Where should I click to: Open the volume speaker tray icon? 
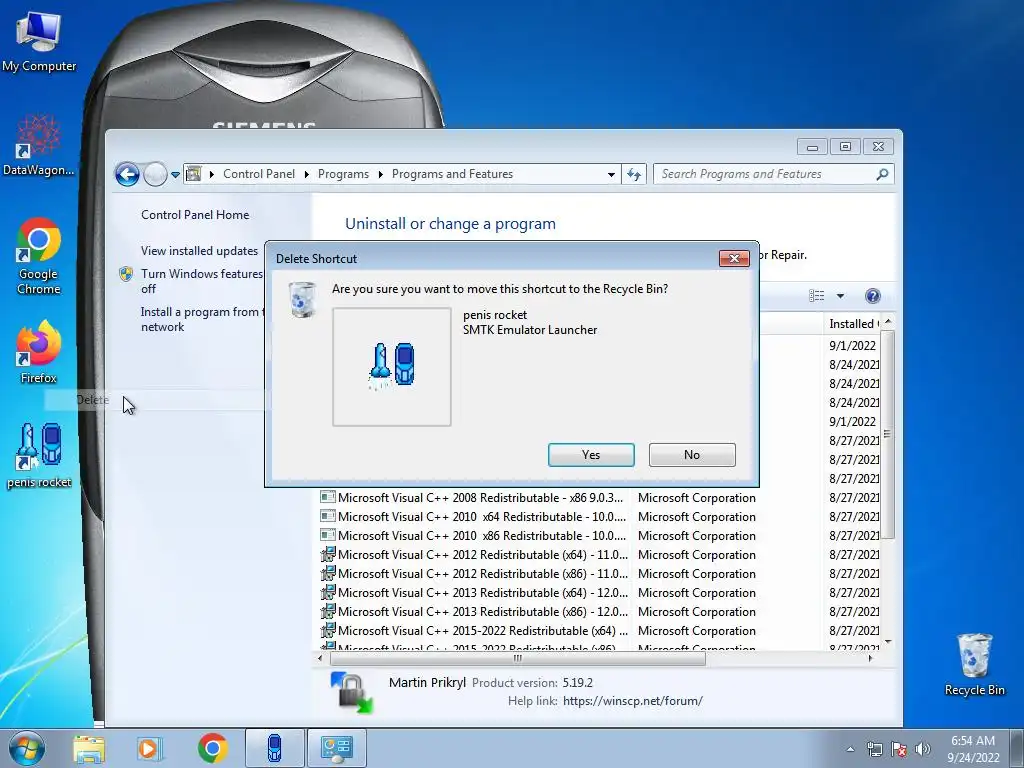[923, 749]
